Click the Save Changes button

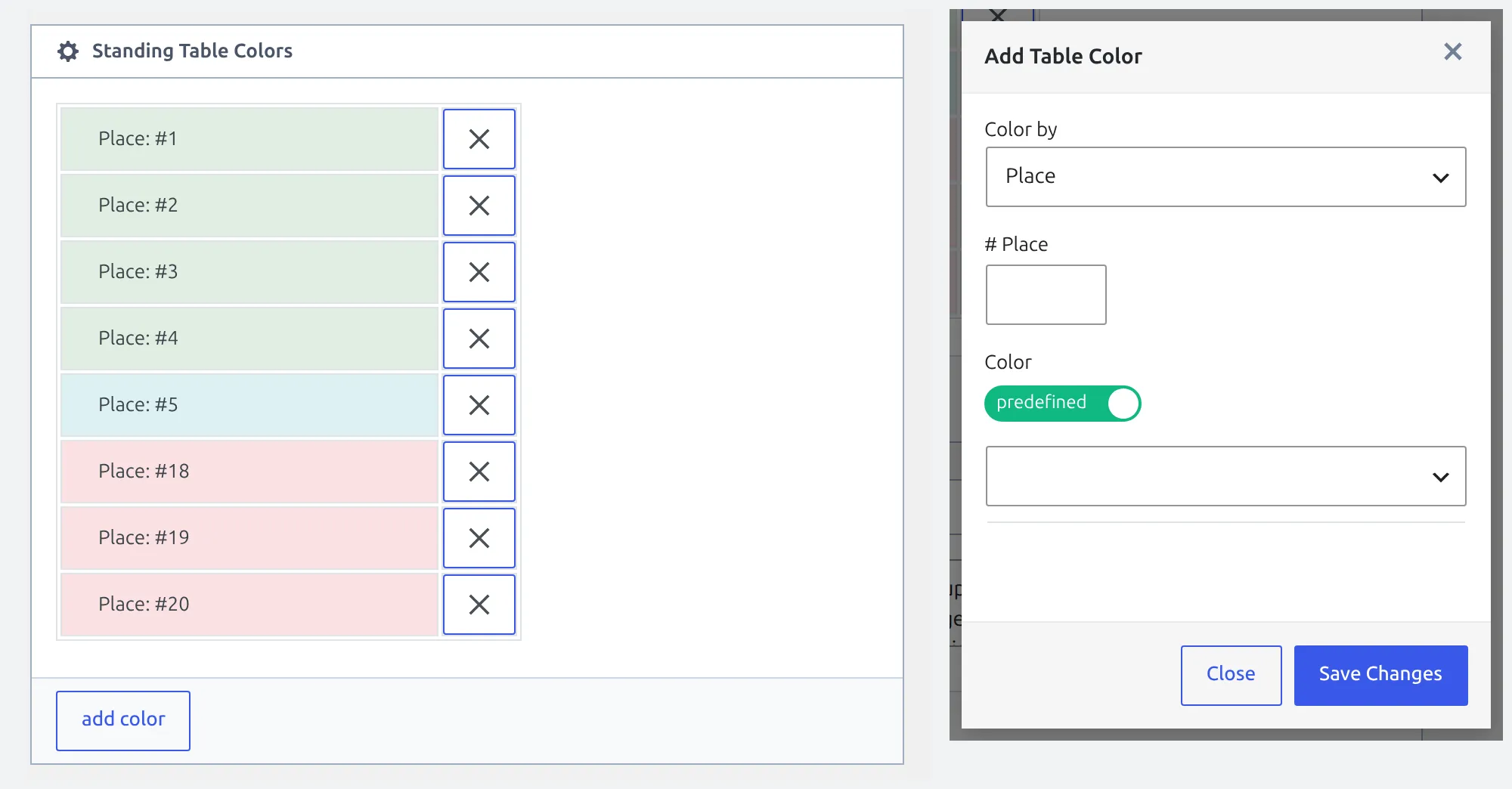pyautogui.click(x=1380, y=675)
